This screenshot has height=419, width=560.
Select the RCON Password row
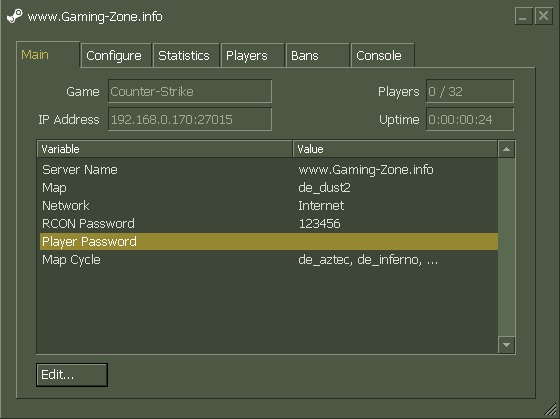tap(269, 224)
